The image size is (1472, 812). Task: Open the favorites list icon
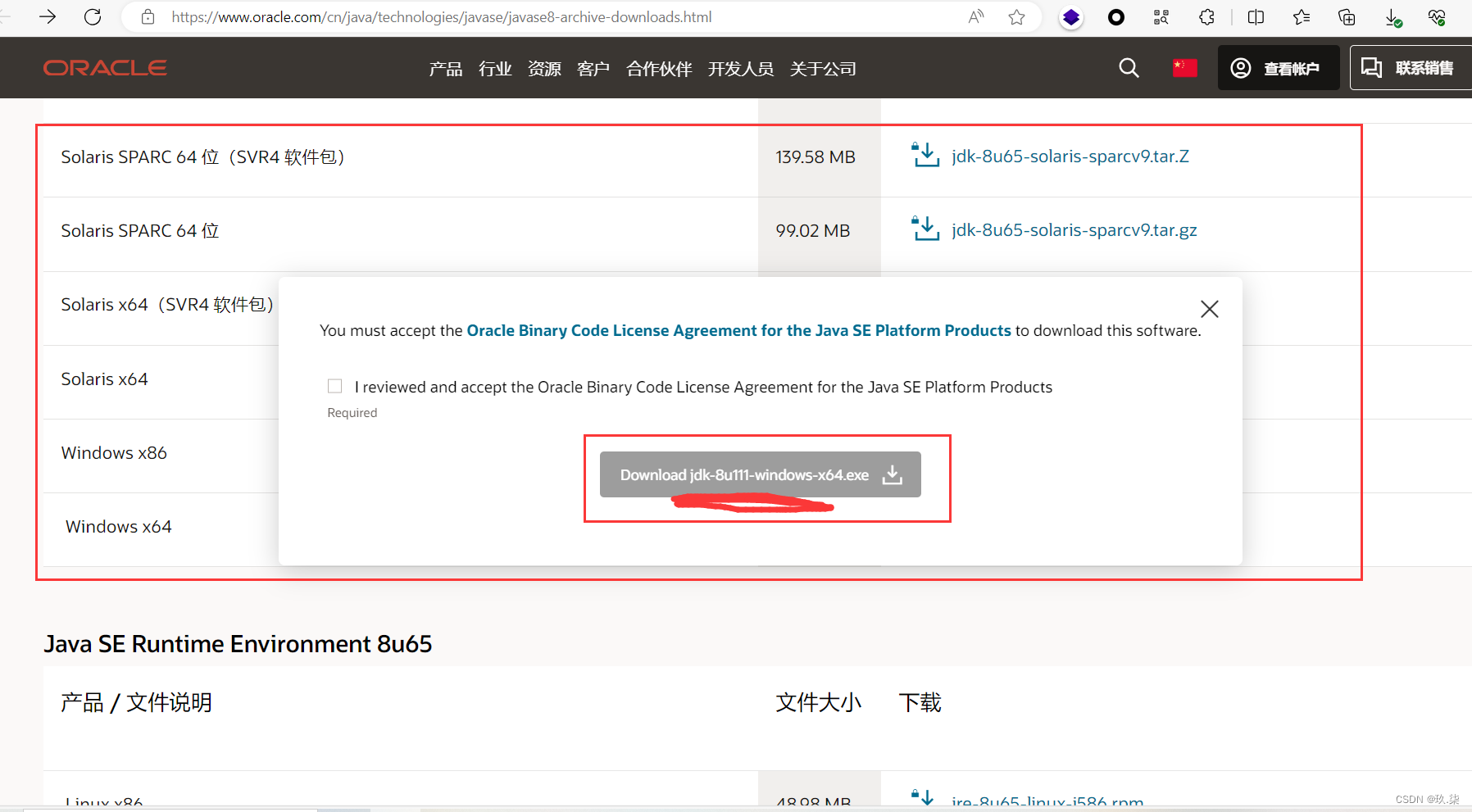click(x=1301, y=17)
